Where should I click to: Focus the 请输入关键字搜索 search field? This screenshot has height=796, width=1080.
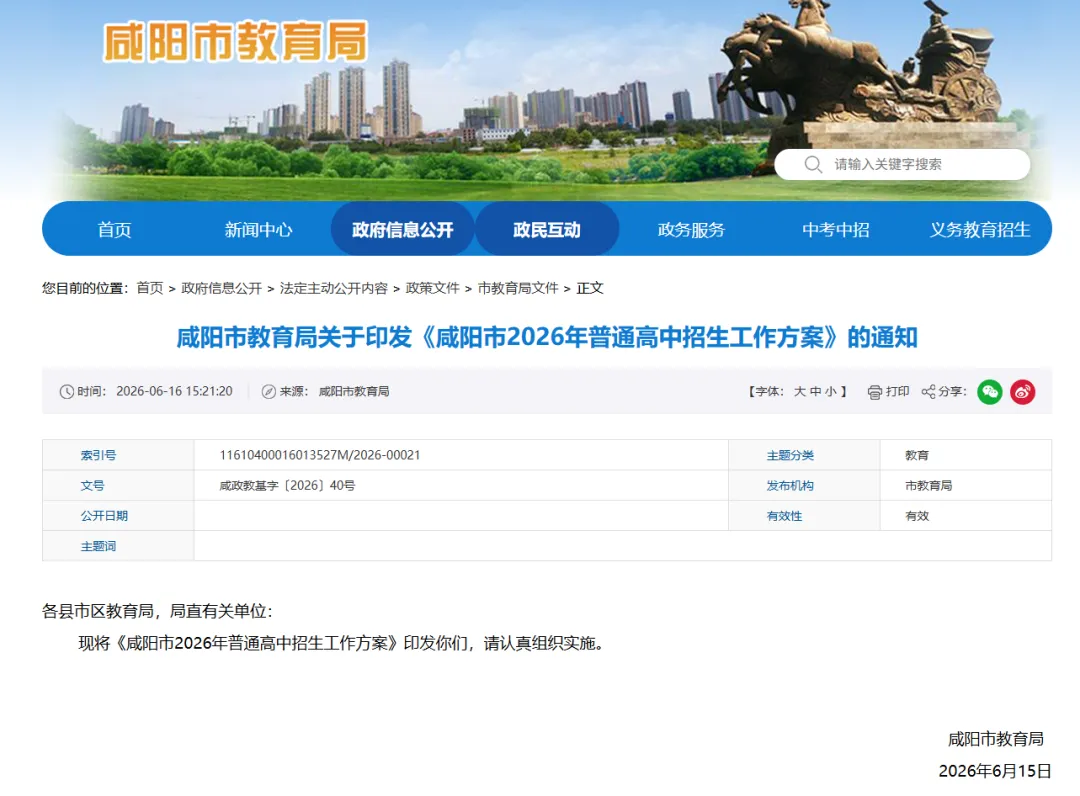tap(902, 165)
